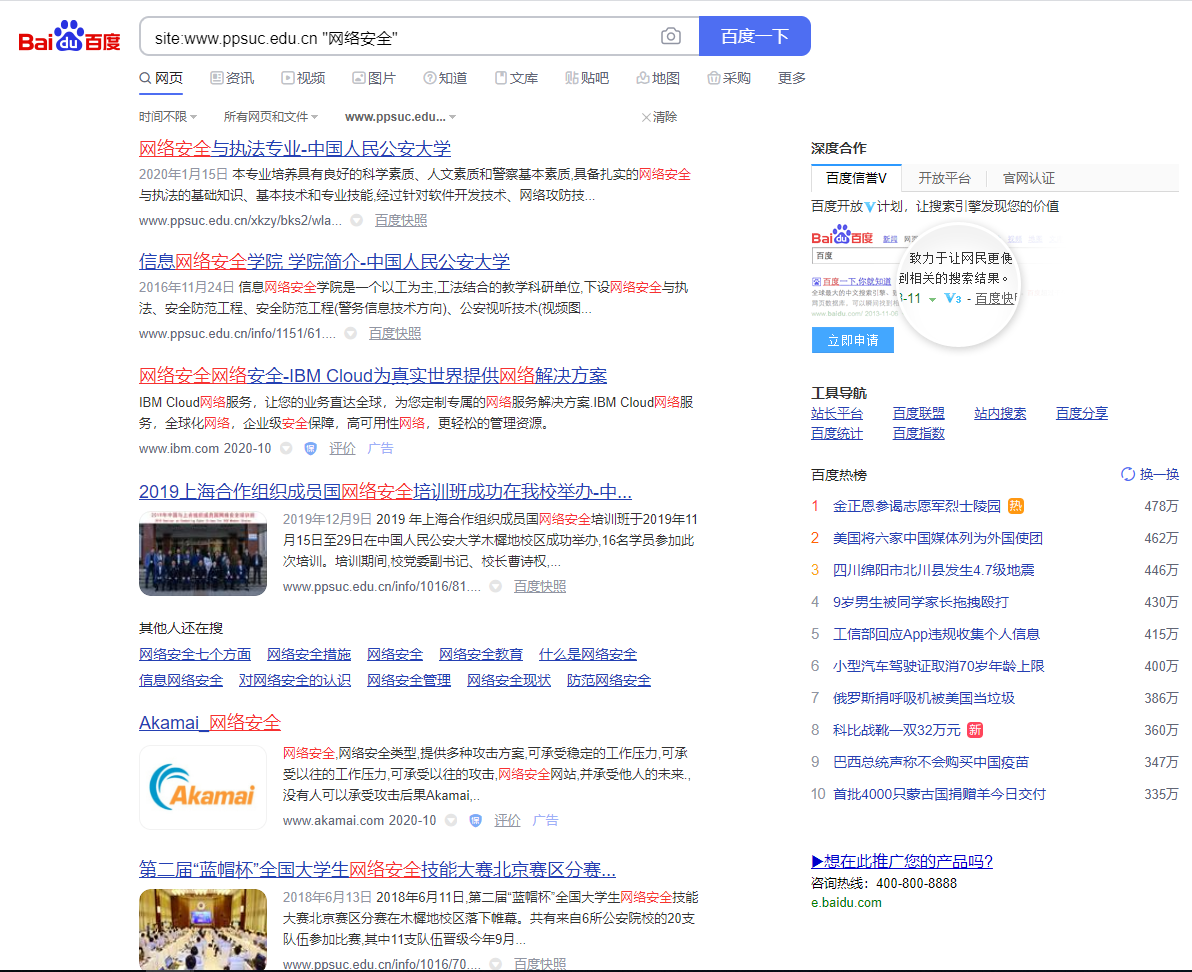
Task: Expand arrow next to www.ppsuc.edu.cn/xkzy/bks2 URL
Action: pos(356,220)
